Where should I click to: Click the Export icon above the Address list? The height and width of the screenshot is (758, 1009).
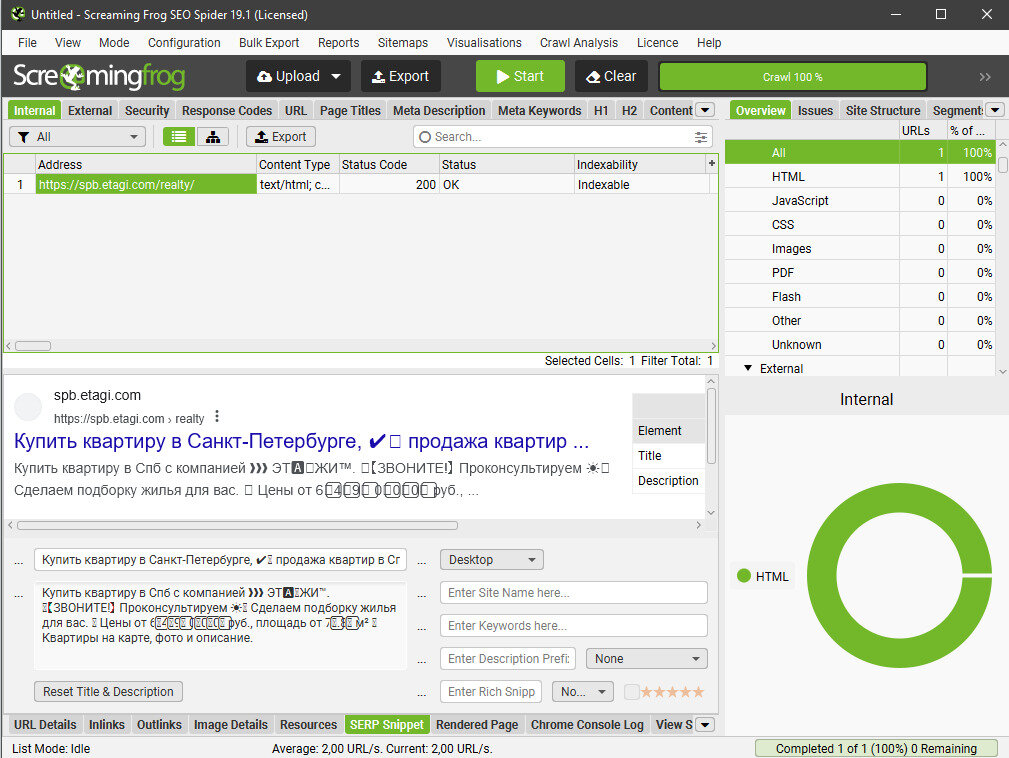click(x=280, y=136)
